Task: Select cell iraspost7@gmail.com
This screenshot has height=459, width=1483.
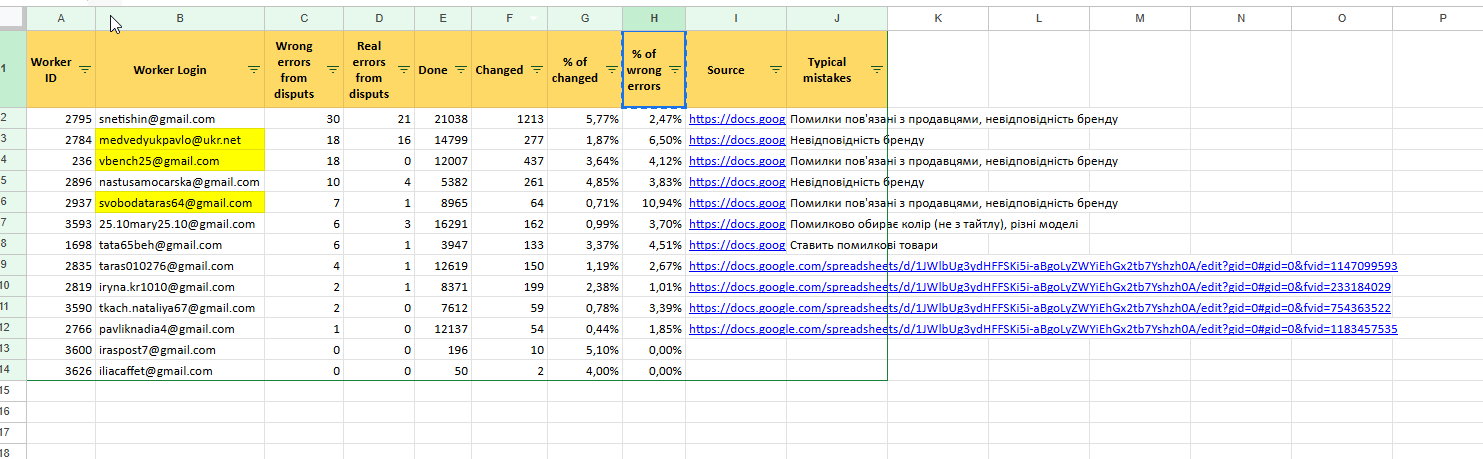Action: coord(180,350)
